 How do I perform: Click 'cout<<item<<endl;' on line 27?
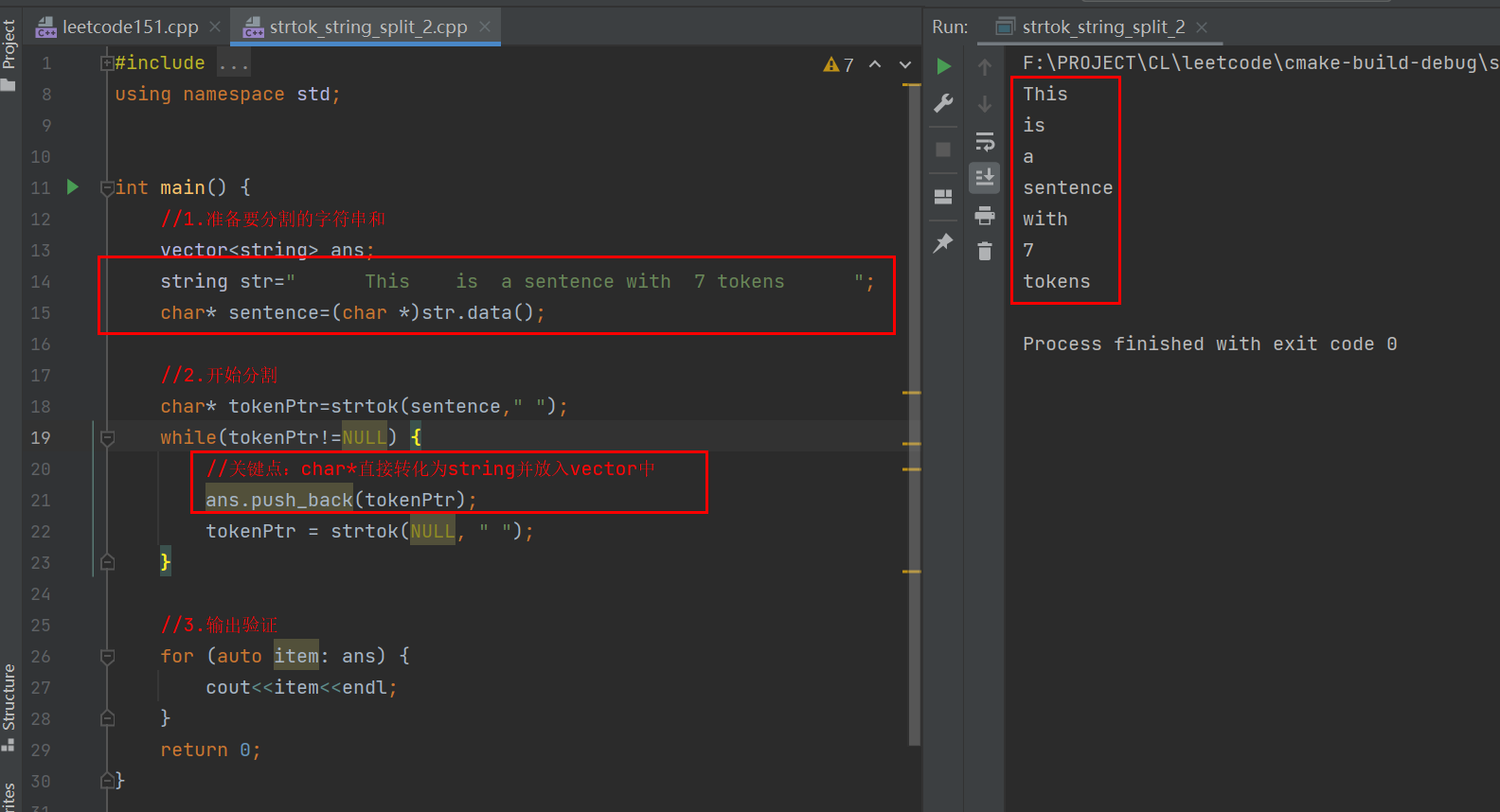tap(302, 687)
